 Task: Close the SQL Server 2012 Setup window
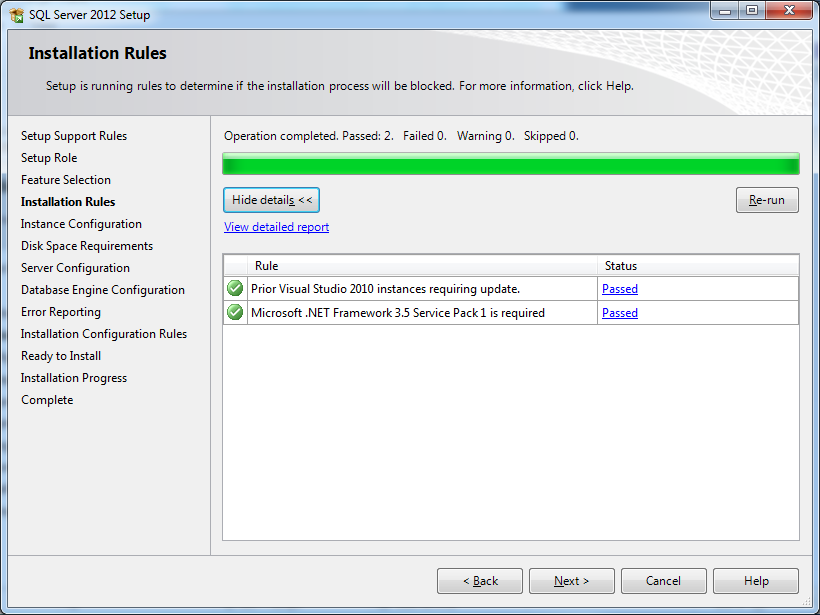click(x=790, y=10)
